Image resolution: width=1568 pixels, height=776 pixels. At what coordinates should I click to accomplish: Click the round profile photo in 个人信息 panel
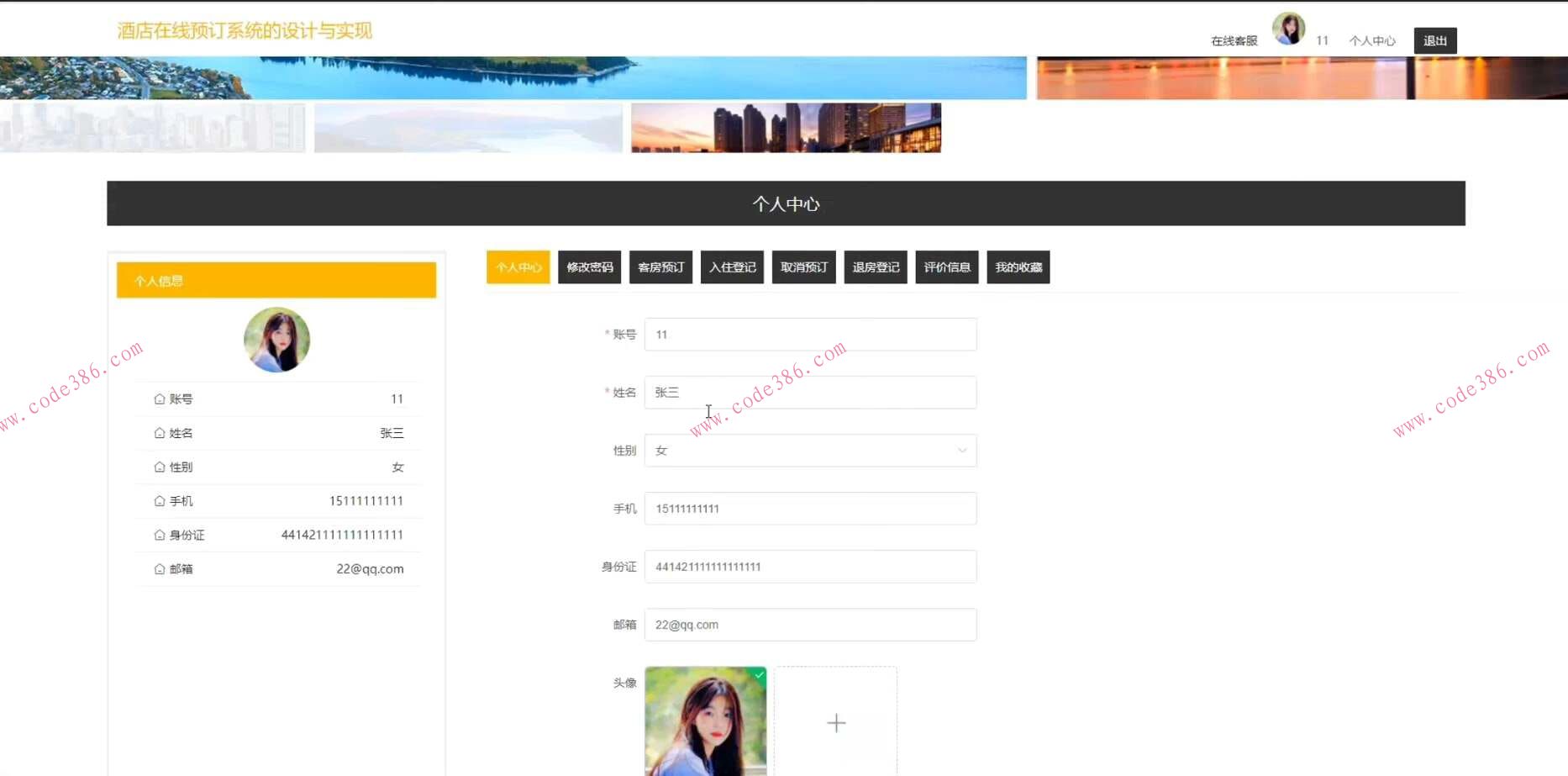[276, 340]
